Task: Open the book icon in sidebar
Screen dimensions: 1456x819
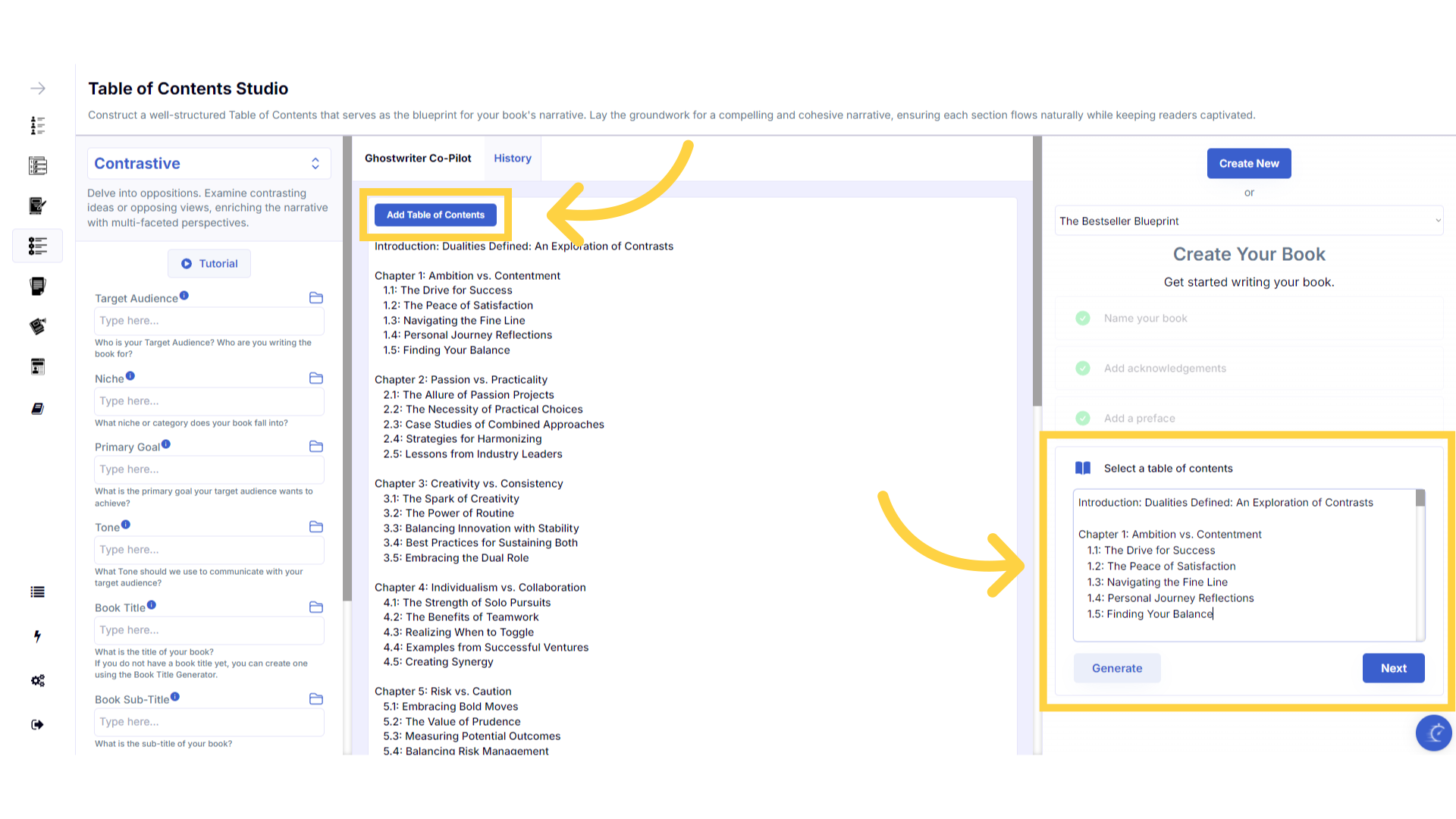Action: (x=38, y=409)
